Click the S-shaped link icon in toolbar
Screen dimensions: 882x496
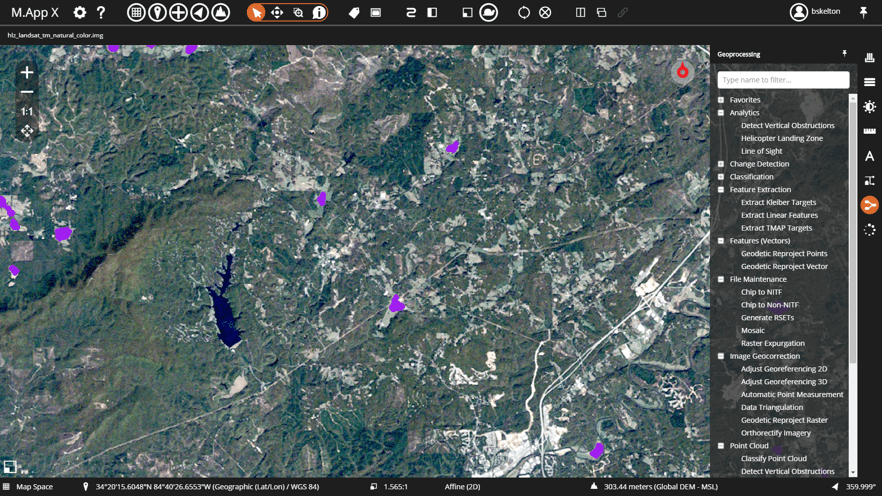pyautogui.click(x=411, y=12)
